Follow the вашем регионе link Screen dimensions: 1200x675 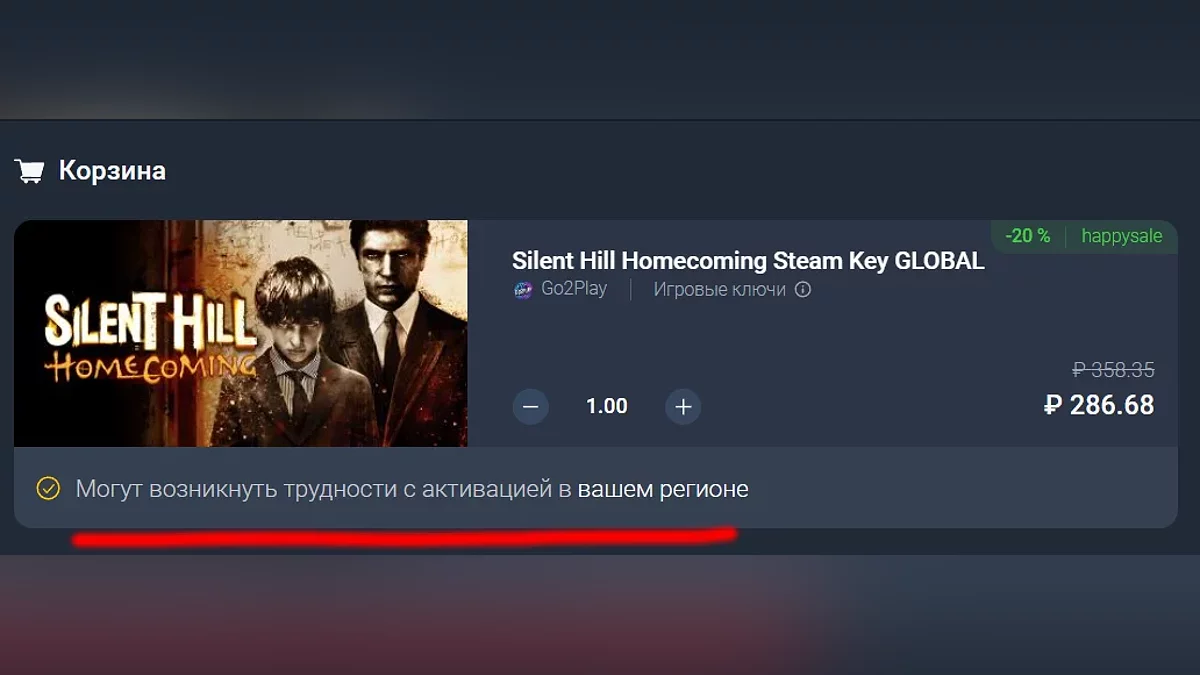click(x=663, y=490)
